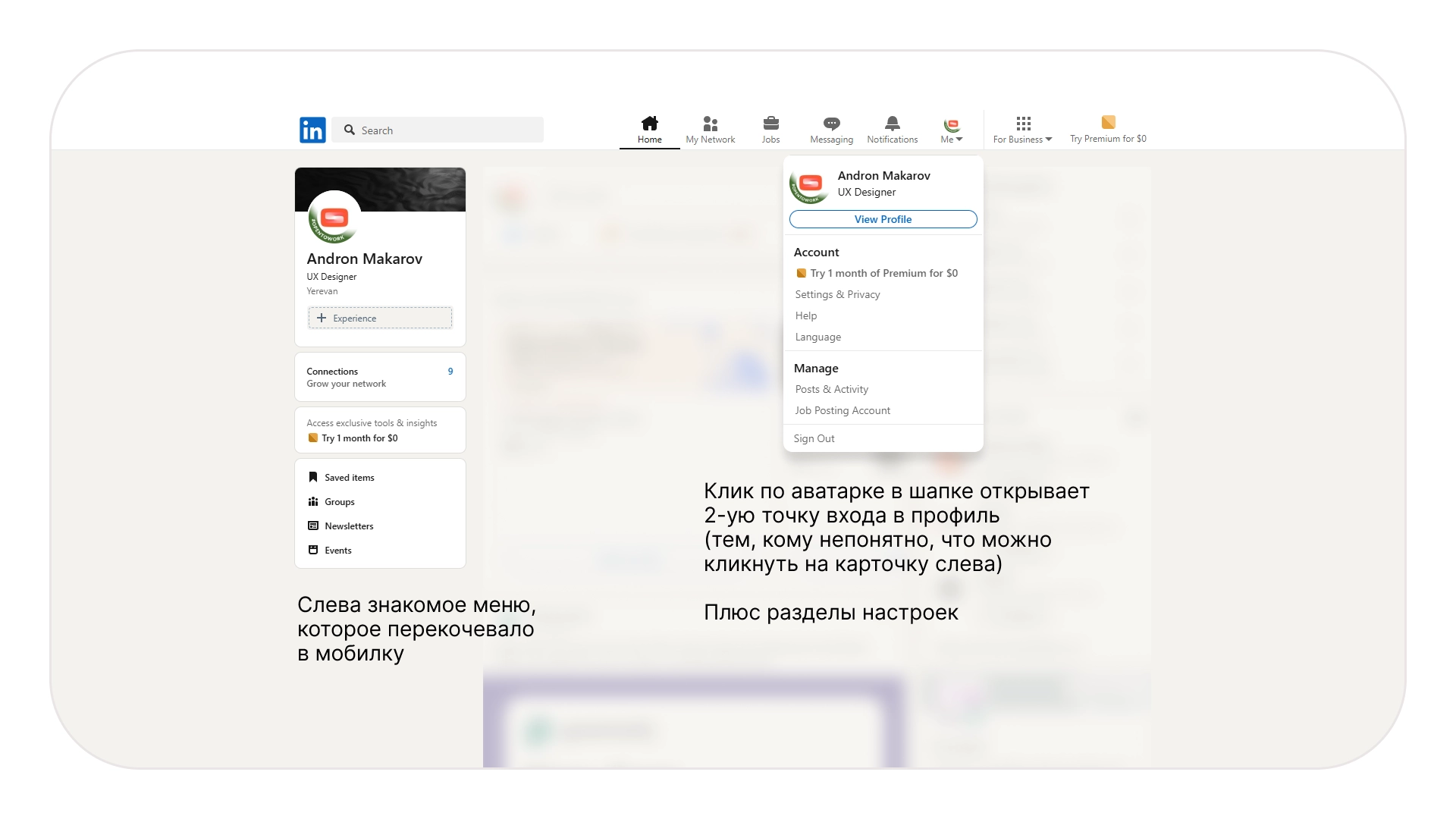
Task: Click the plus Experience add field
Action: click(x=380, y=318)
